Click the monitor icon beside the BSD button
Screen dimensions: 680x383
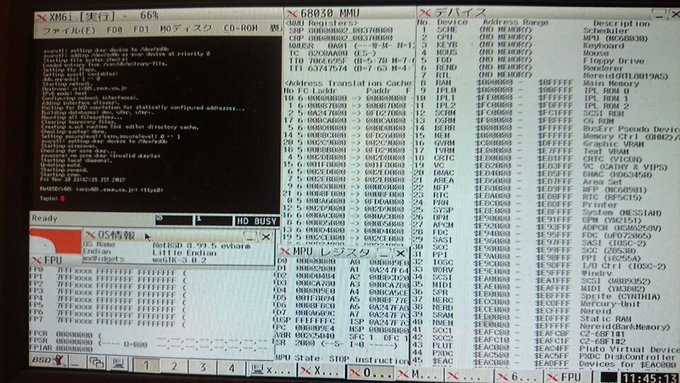click(118, 362)
